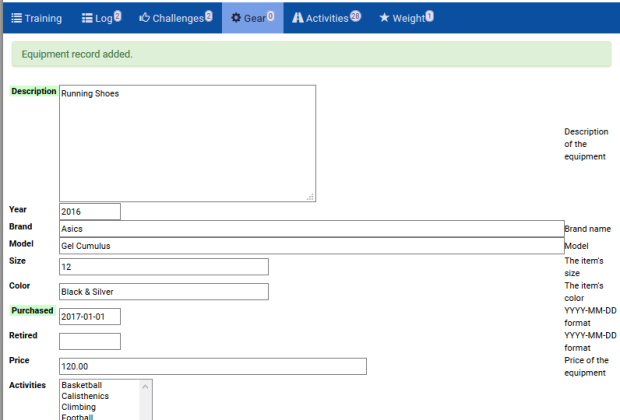Click the Year input field
This screenshot has height=420, width=620.
89,211
